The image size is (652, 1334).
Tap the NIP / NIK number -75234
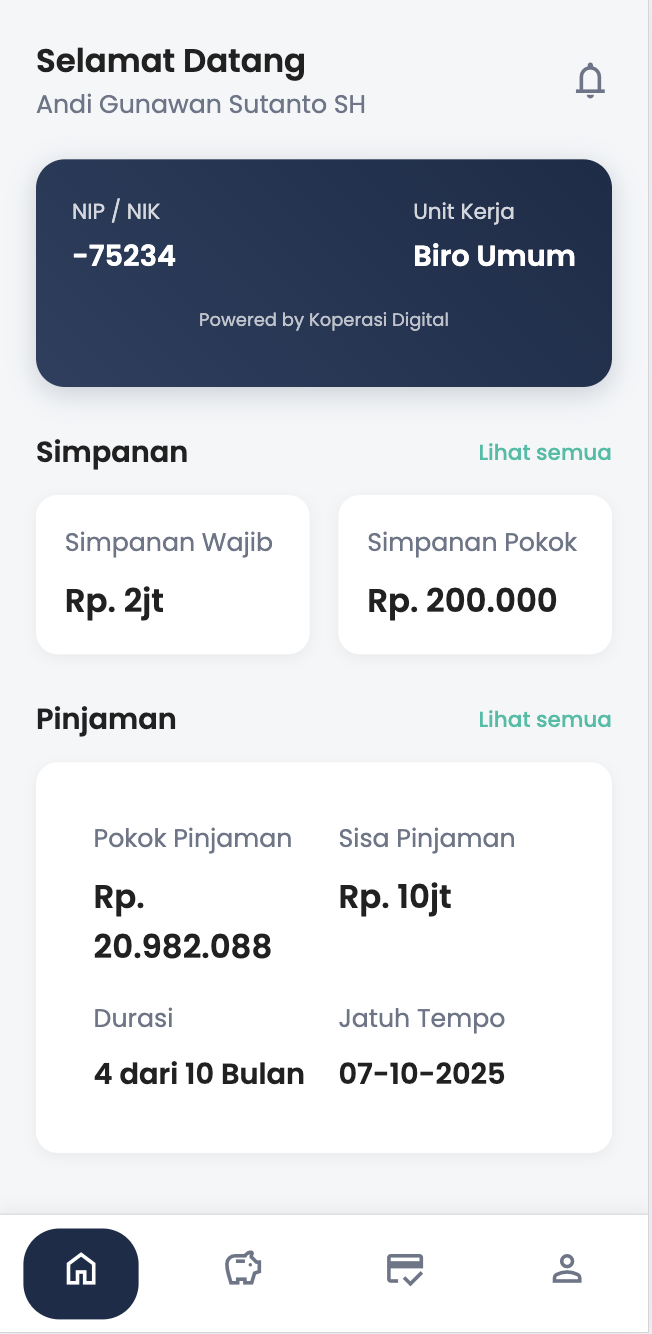point(122,255)
